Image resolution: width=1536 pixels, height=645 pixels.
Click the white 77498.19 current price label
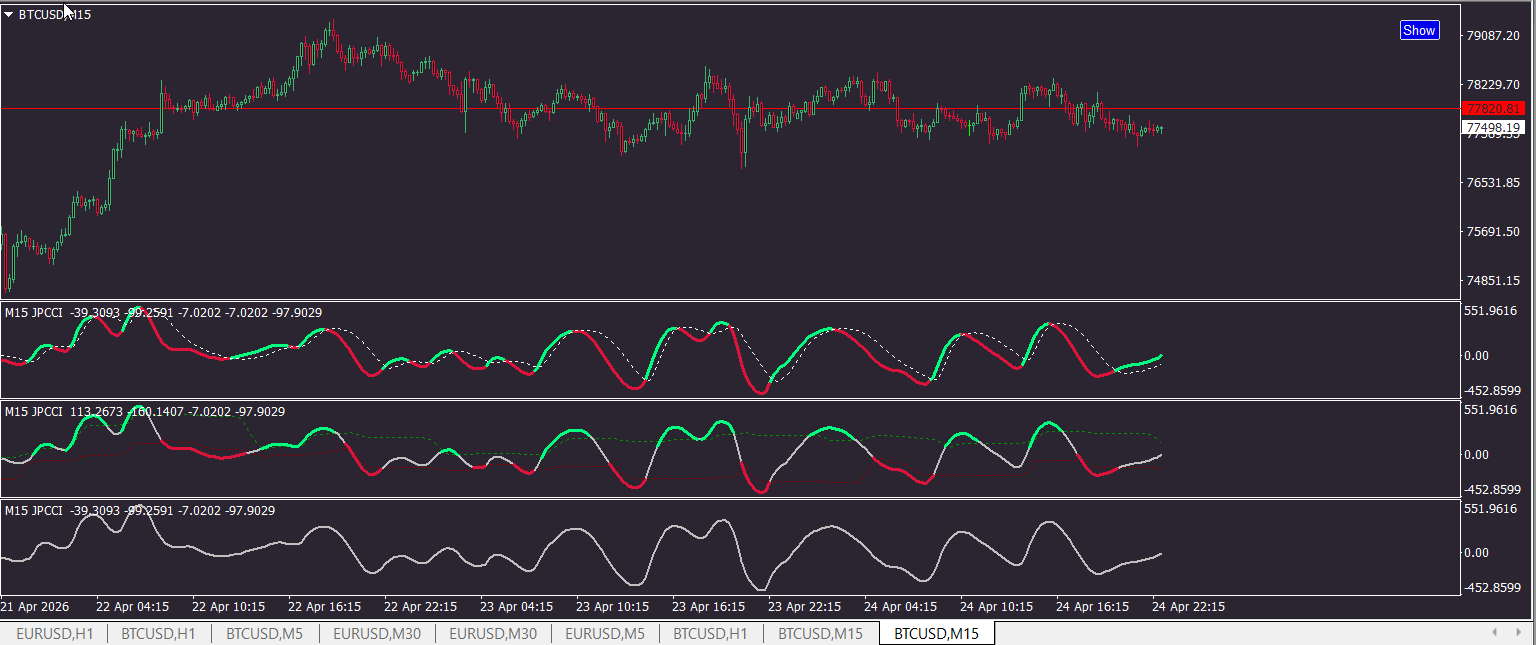click(x=1493, y=128)
